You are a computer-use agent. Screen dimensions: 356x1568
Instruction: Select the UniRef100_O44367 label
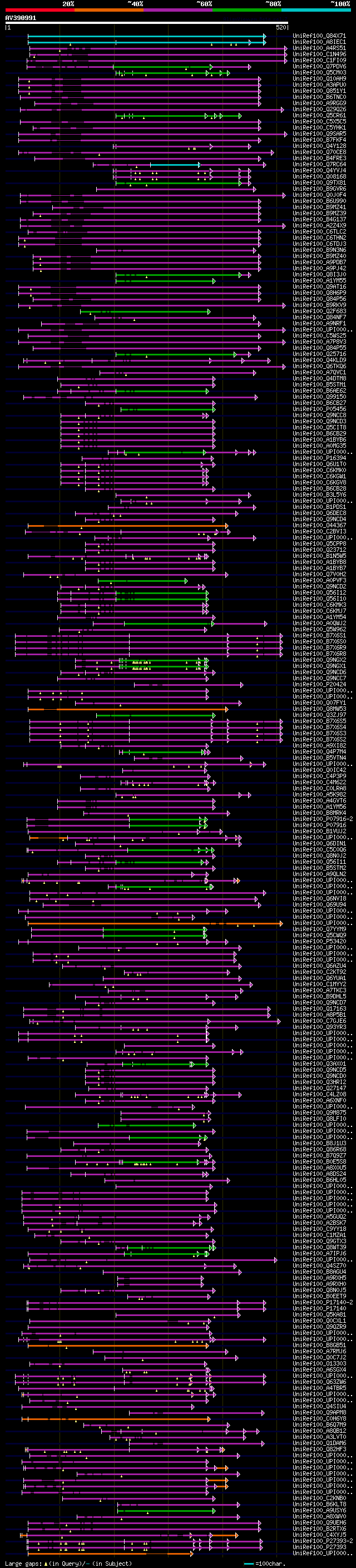[x=319, y=525]
